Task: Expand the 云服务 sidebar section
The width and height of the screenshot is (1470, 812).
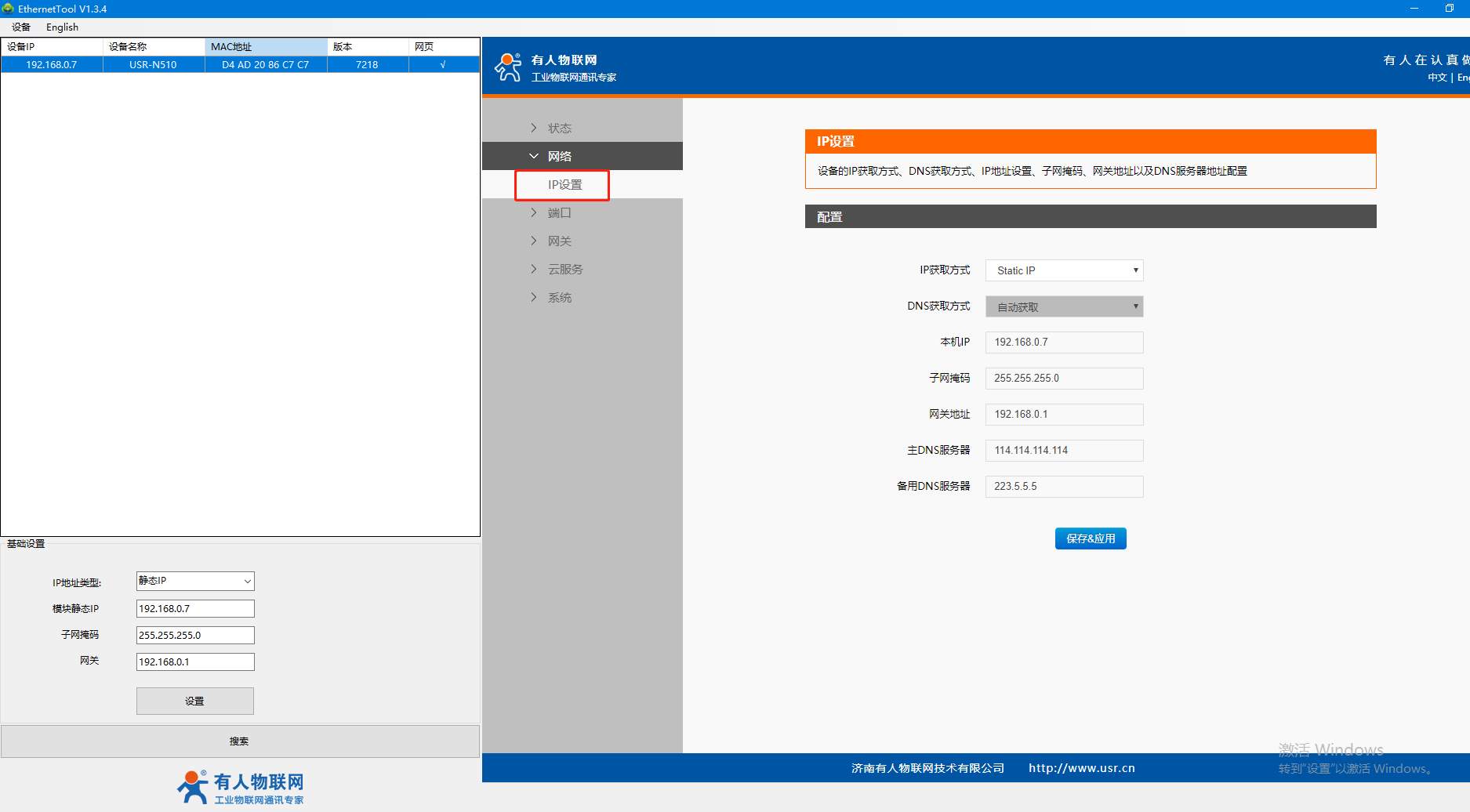Action: pyautogui.click(x=564, y=269)
